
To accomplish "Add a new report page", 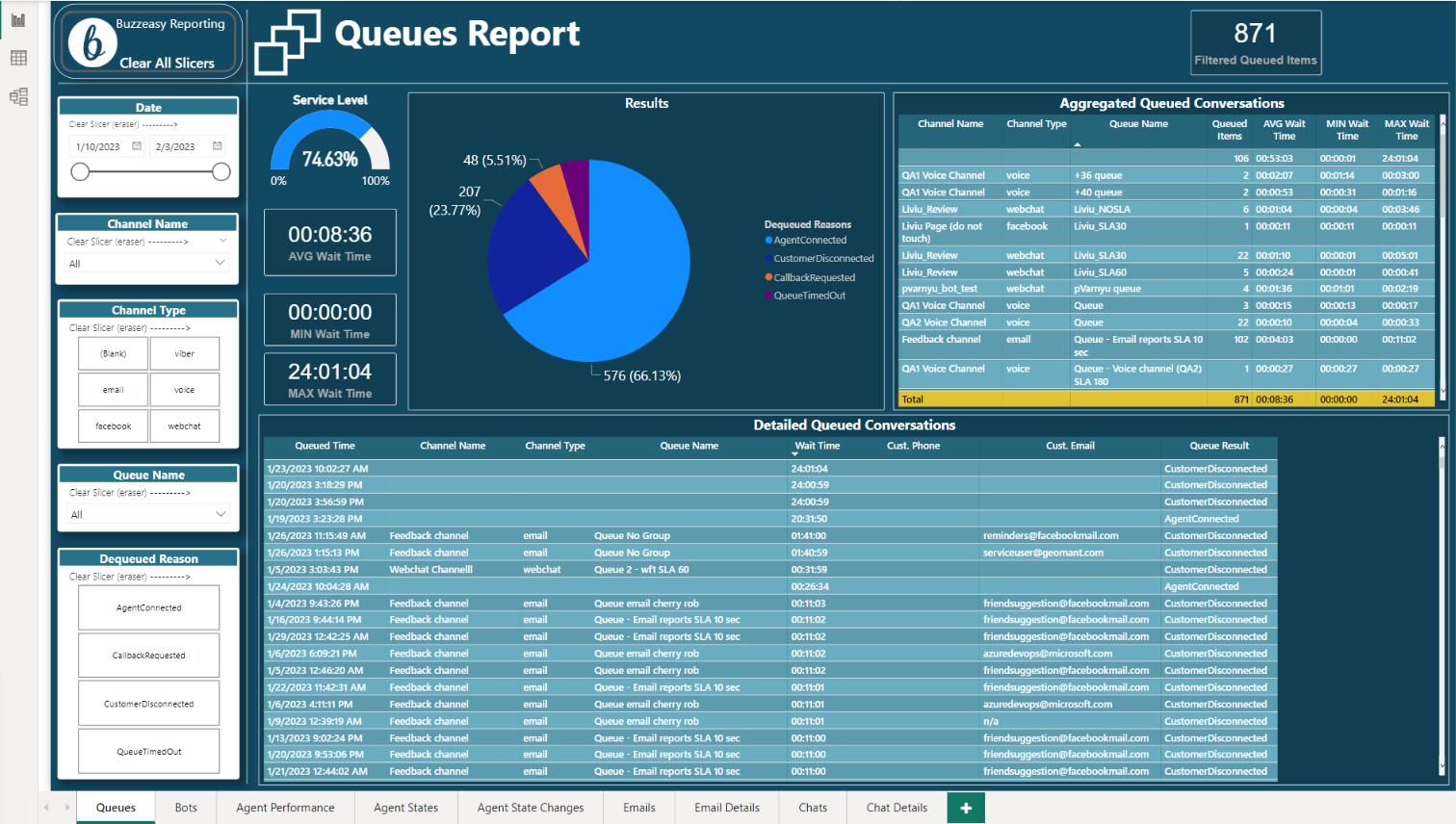I will pos(966,808).
